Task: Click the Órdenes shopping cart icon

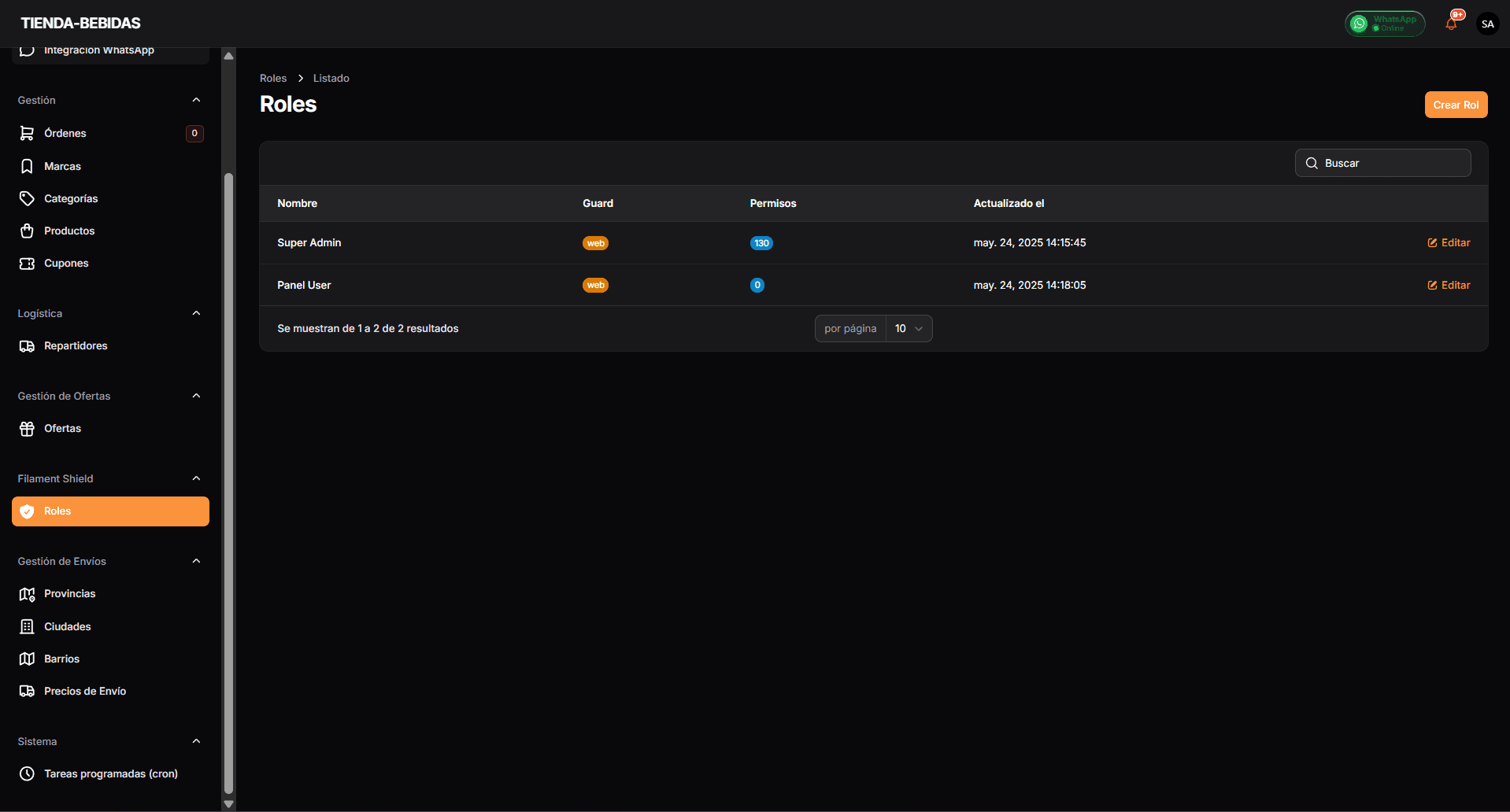Action: pos(27,133)
